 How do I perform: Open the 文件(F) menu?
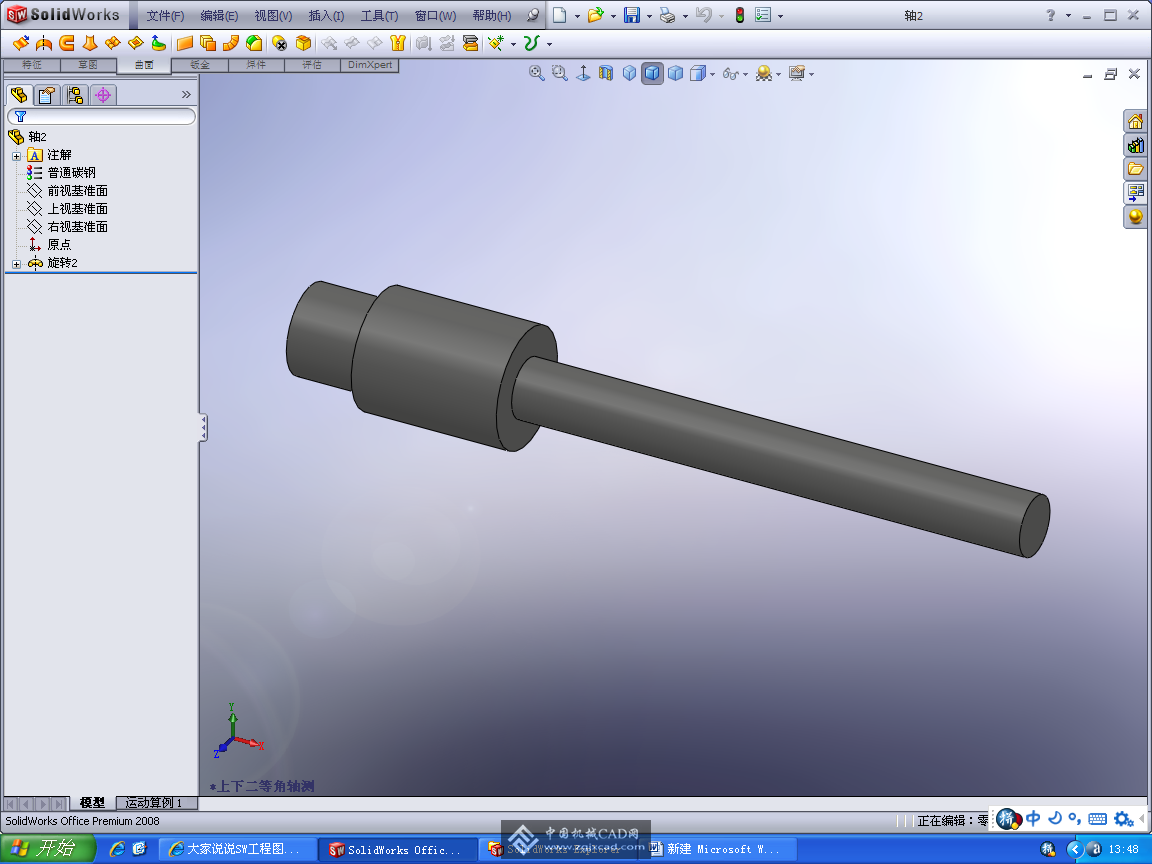pos(165,15)
